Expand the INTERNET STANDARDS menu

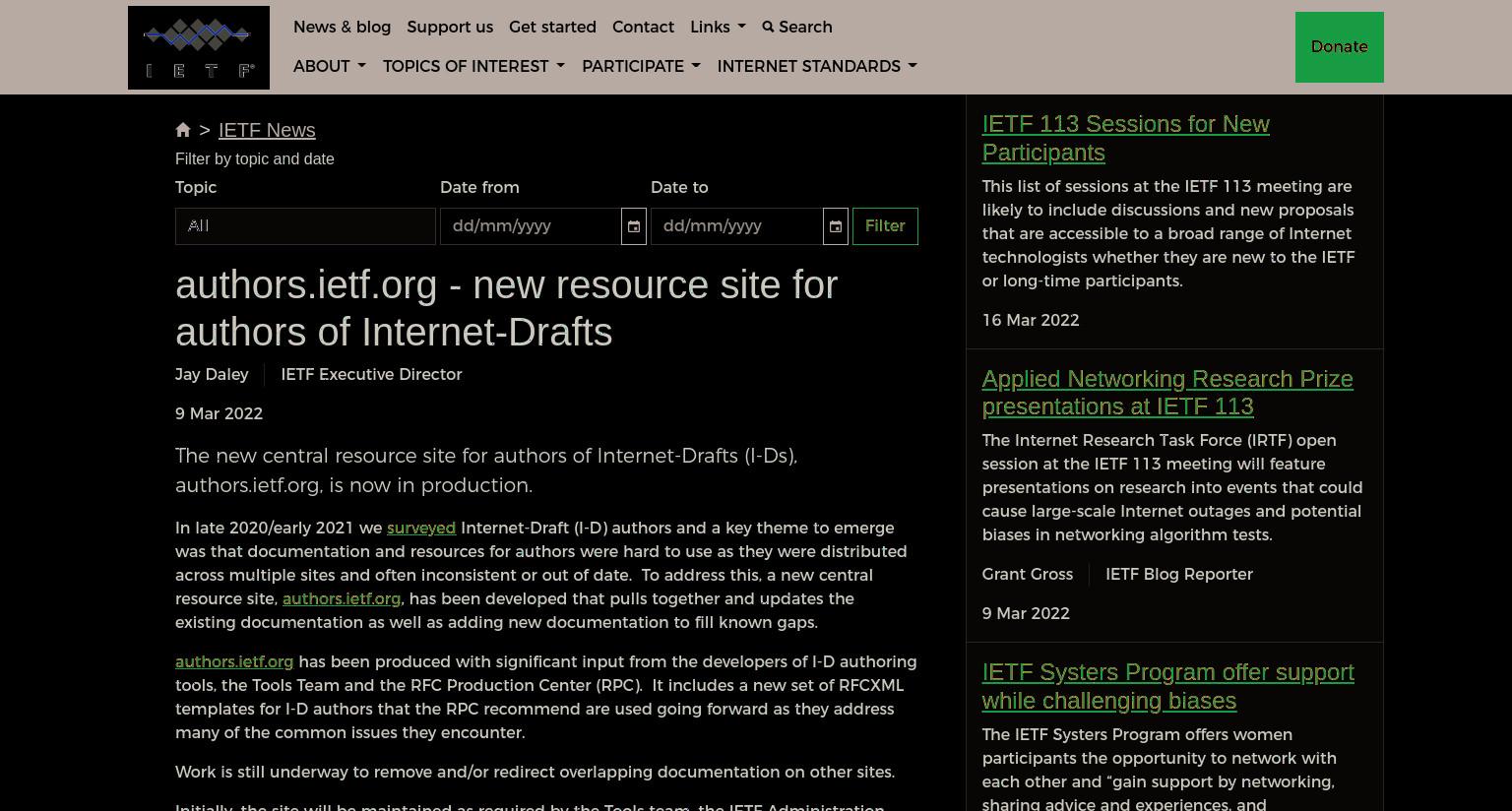pyautogui.click(x=817, y=66)
